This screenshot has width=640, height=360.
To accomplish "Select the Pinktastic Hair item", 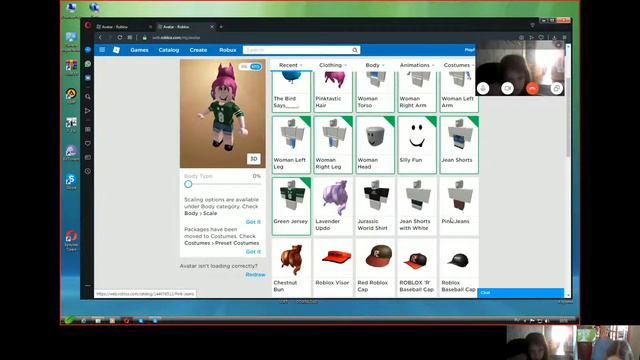I will click(x=333, y=92).
